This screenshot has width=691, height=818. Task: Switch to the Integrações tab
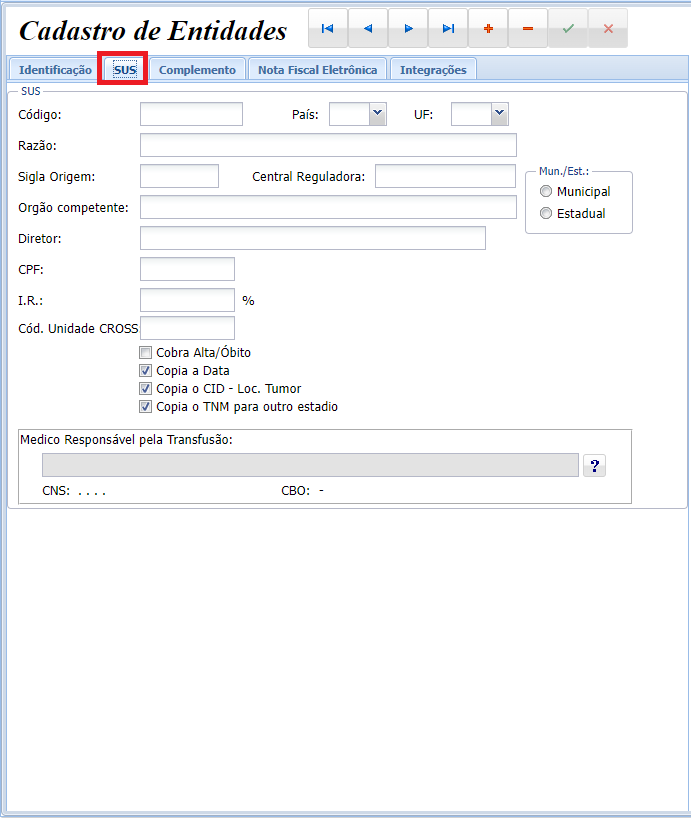[x=433, y=70]
